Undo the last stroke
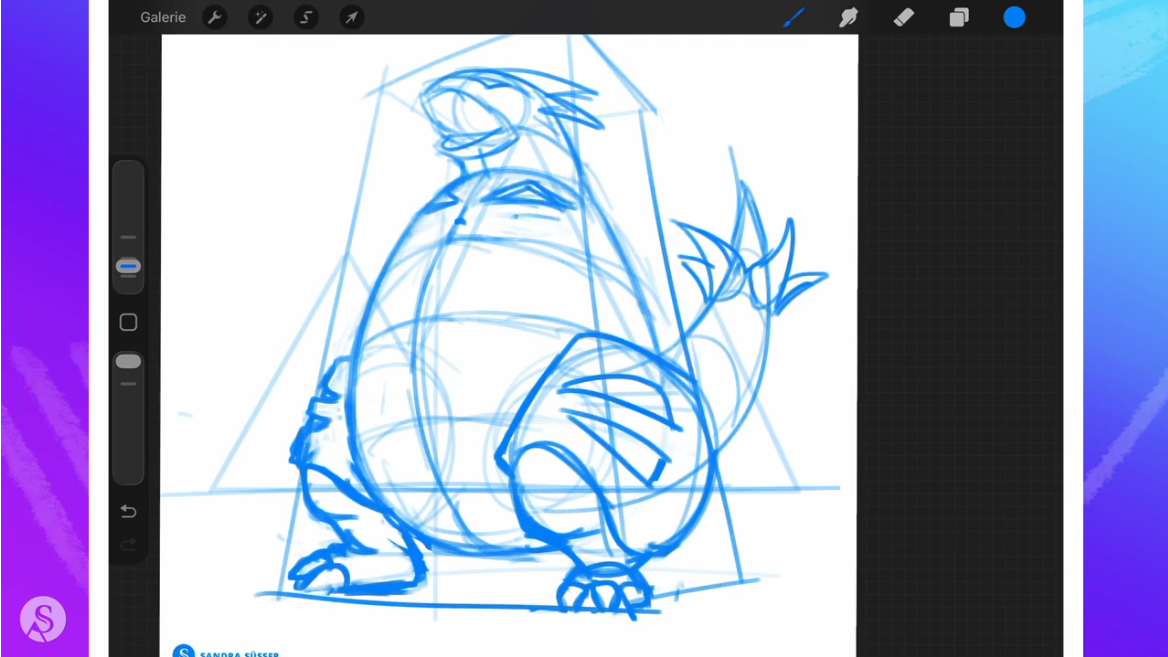Screen dimensions: 1168x657 tap(128, 511)
